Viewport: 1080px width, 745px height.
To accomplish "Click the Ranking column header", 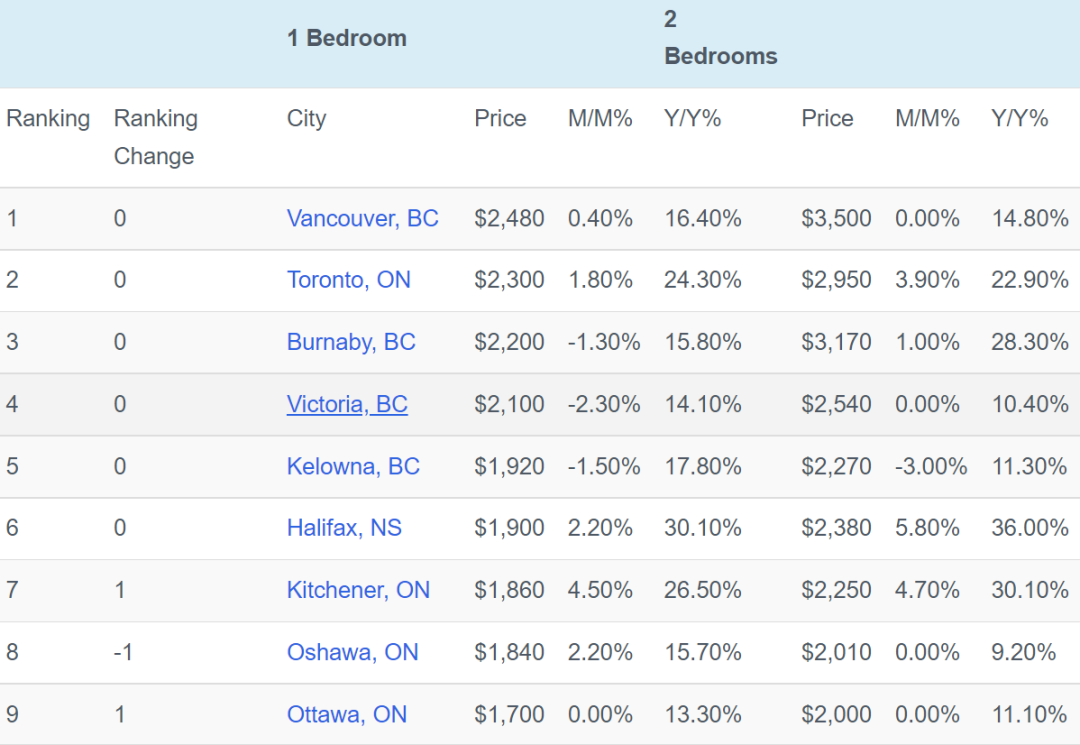I will (48, 118).
